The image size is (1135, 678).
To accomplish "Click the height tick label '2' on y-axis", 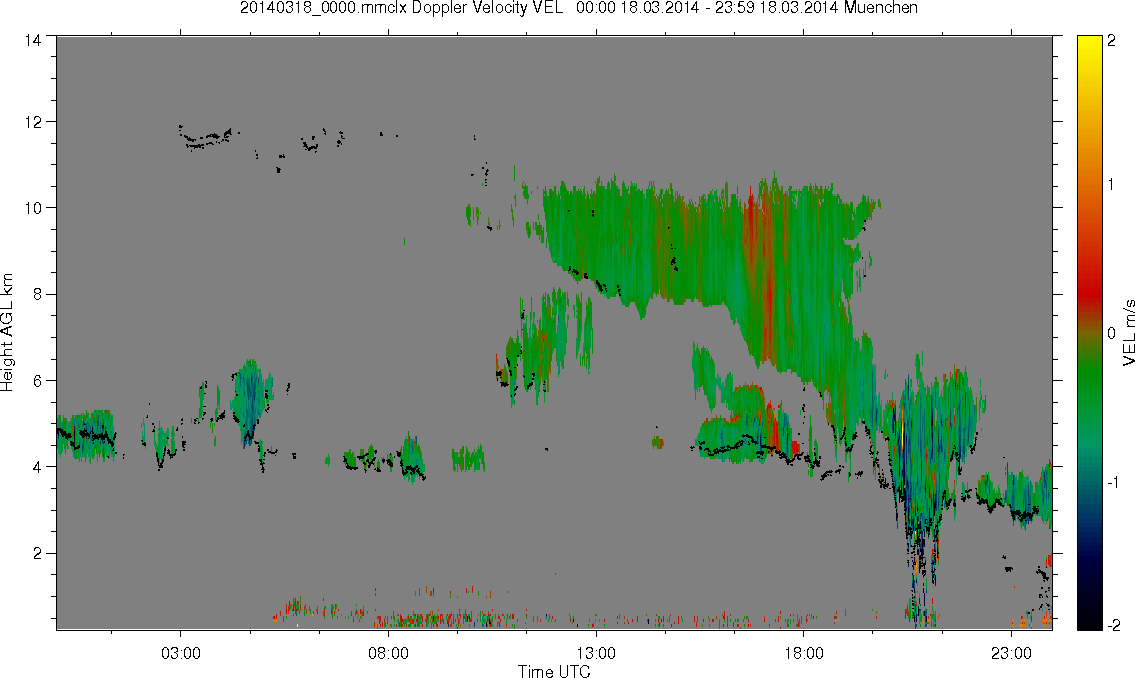I will click(36, 554).
